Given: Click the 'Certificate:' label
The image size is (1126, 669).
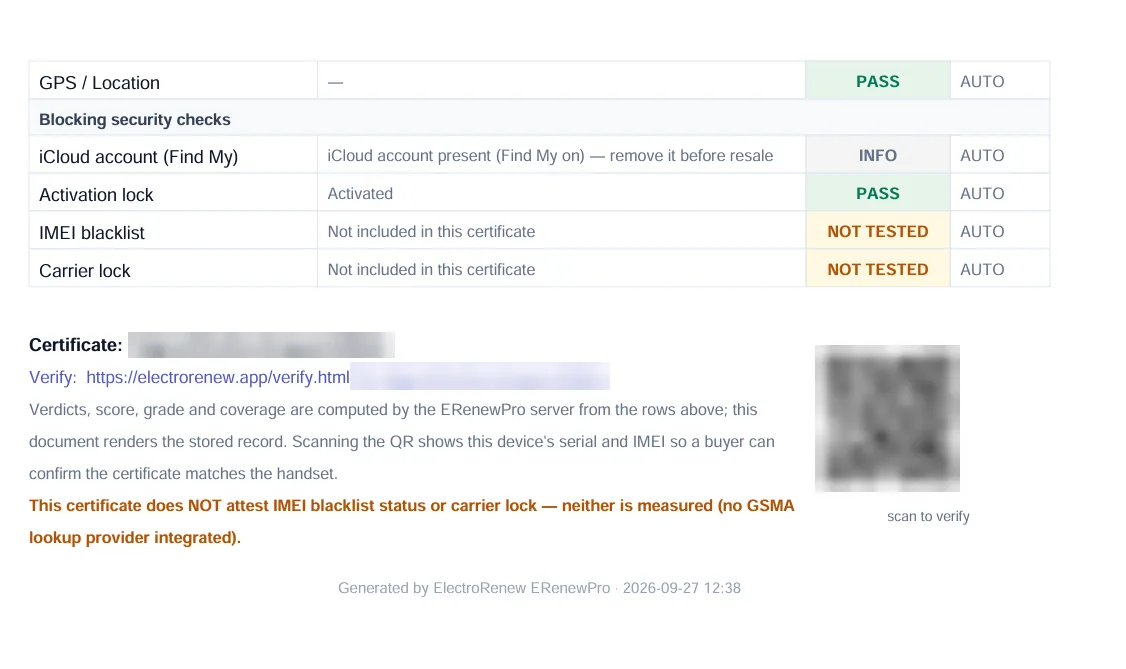Looking at the screenshot, I should coord(75,345).
